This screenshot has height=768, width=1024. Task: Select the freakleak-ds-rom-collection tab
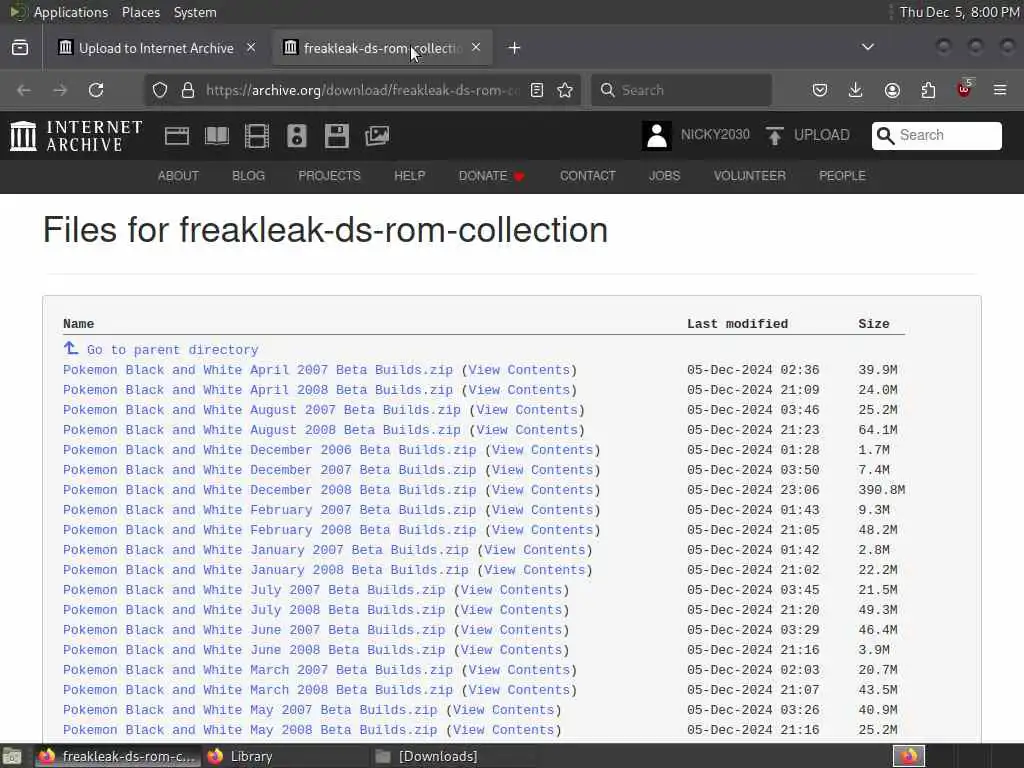coord(381,48)
